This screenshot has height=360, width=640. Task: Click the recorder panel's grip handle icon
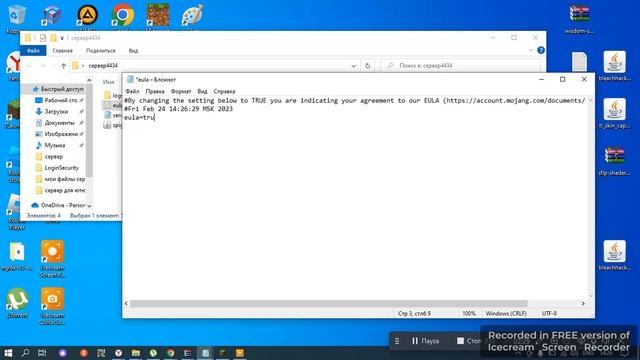pos(397,341)
